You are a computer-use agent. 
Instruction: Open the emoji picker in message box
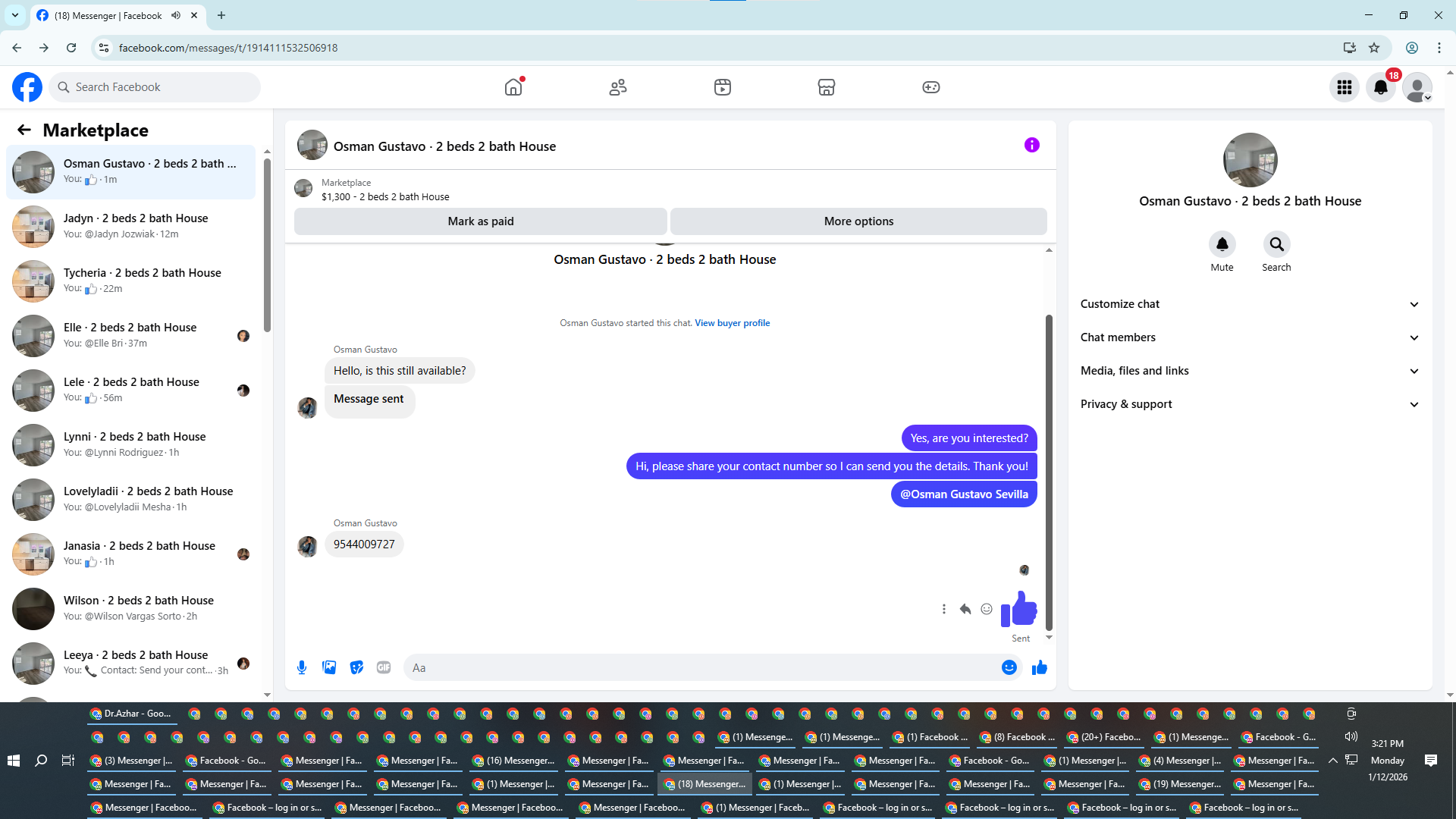pos(1009,667)
